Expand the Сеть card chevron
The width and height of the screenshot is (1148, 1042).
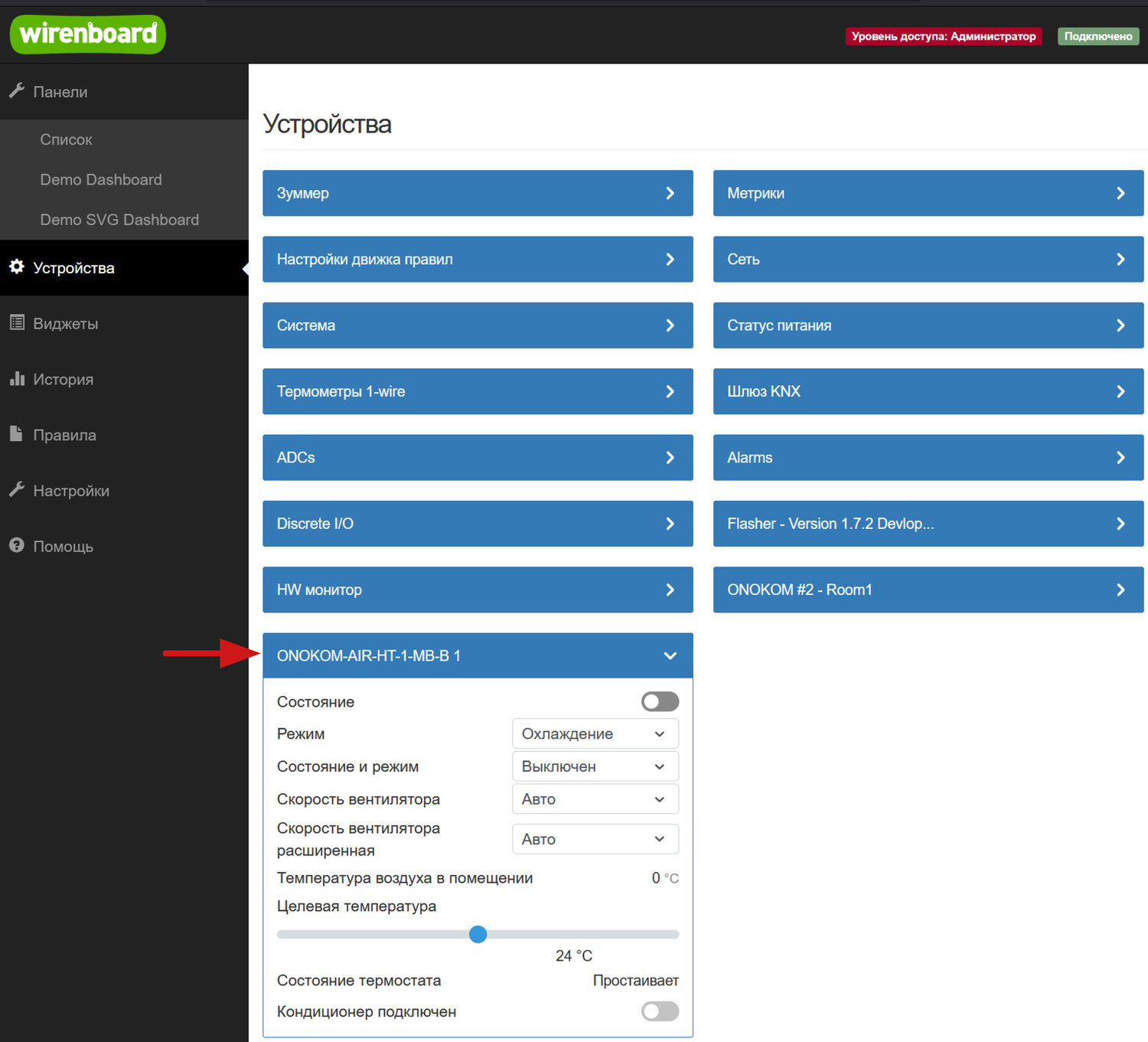[1120, 260]
